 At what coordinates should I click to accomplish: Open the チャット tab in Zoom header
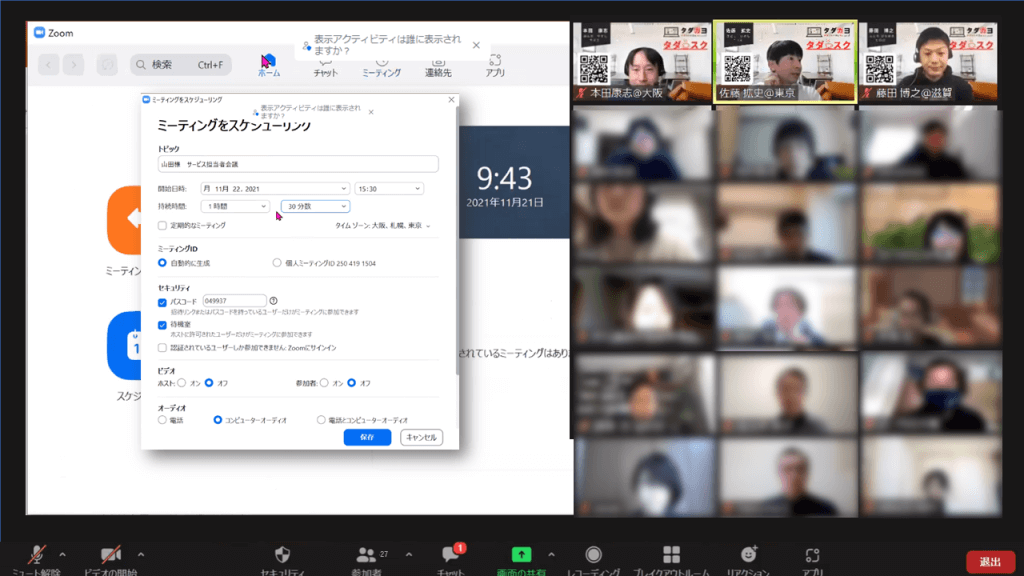click(x=325, y=68)
